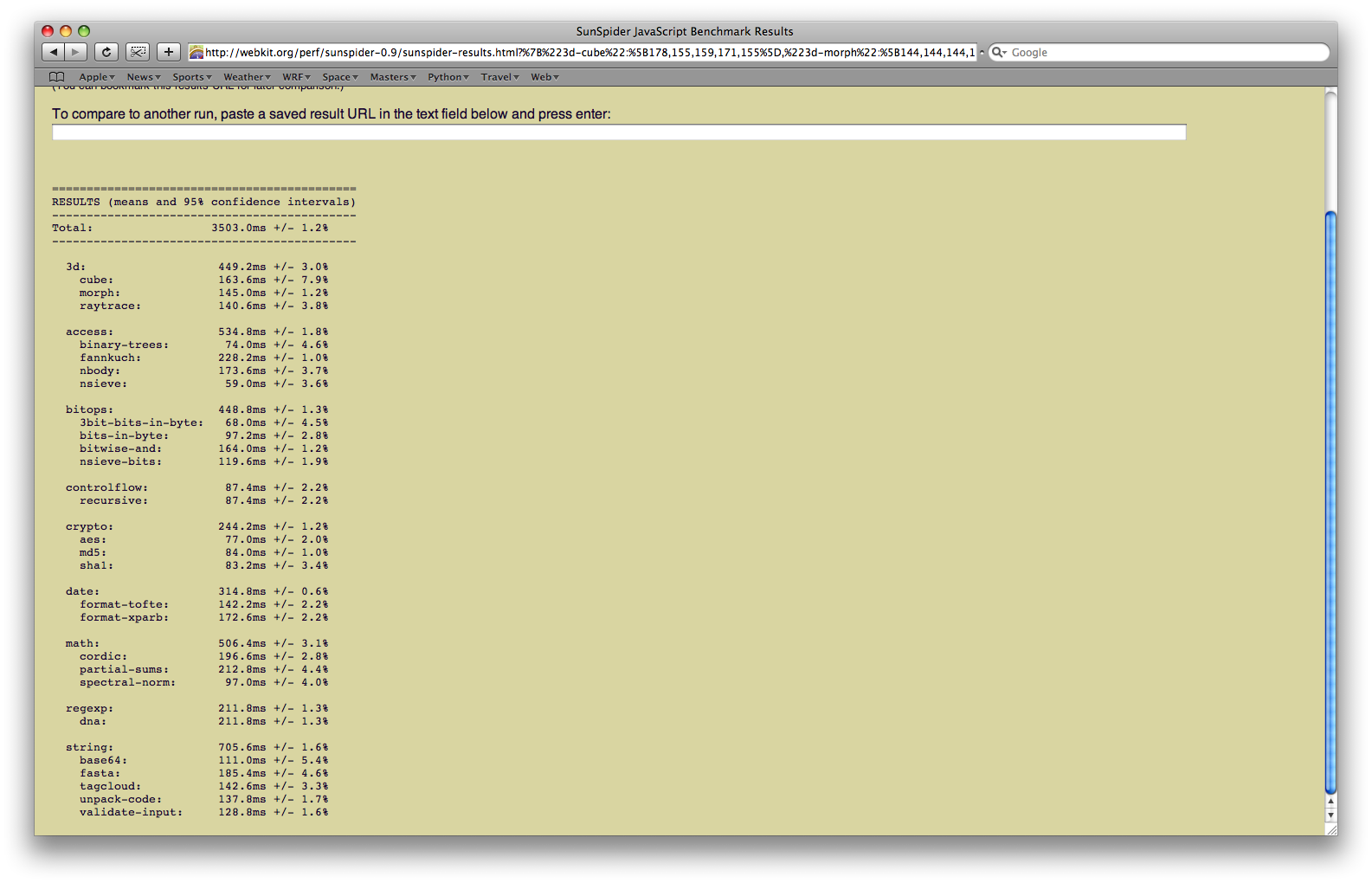The height and width of the screenshot is (883, 1372).
Task: Reload the page with Refresh button
Action: click(106, 52)
